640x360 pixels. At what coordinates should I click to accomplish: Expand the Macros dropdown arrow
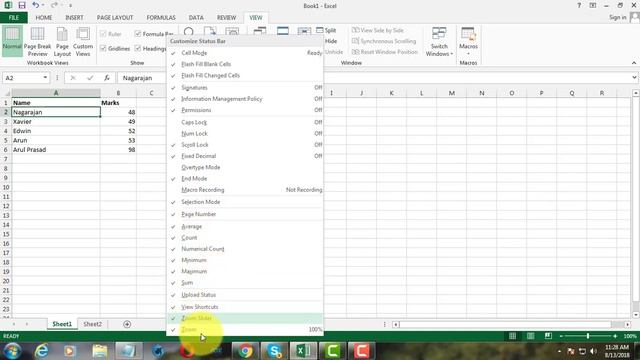(468, 54)
